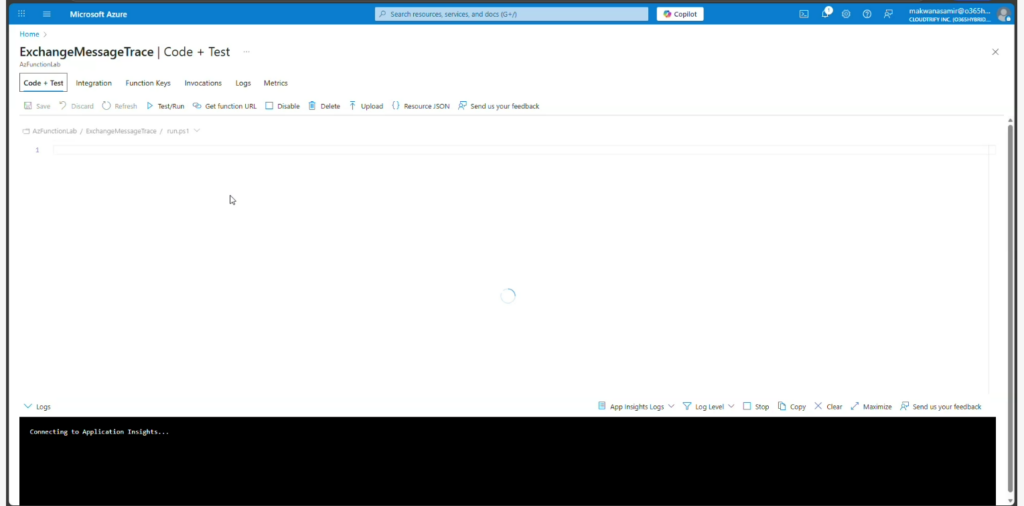Open the Metrics tab
This screenshot has width=1024, height=506.
coord(276,83)
